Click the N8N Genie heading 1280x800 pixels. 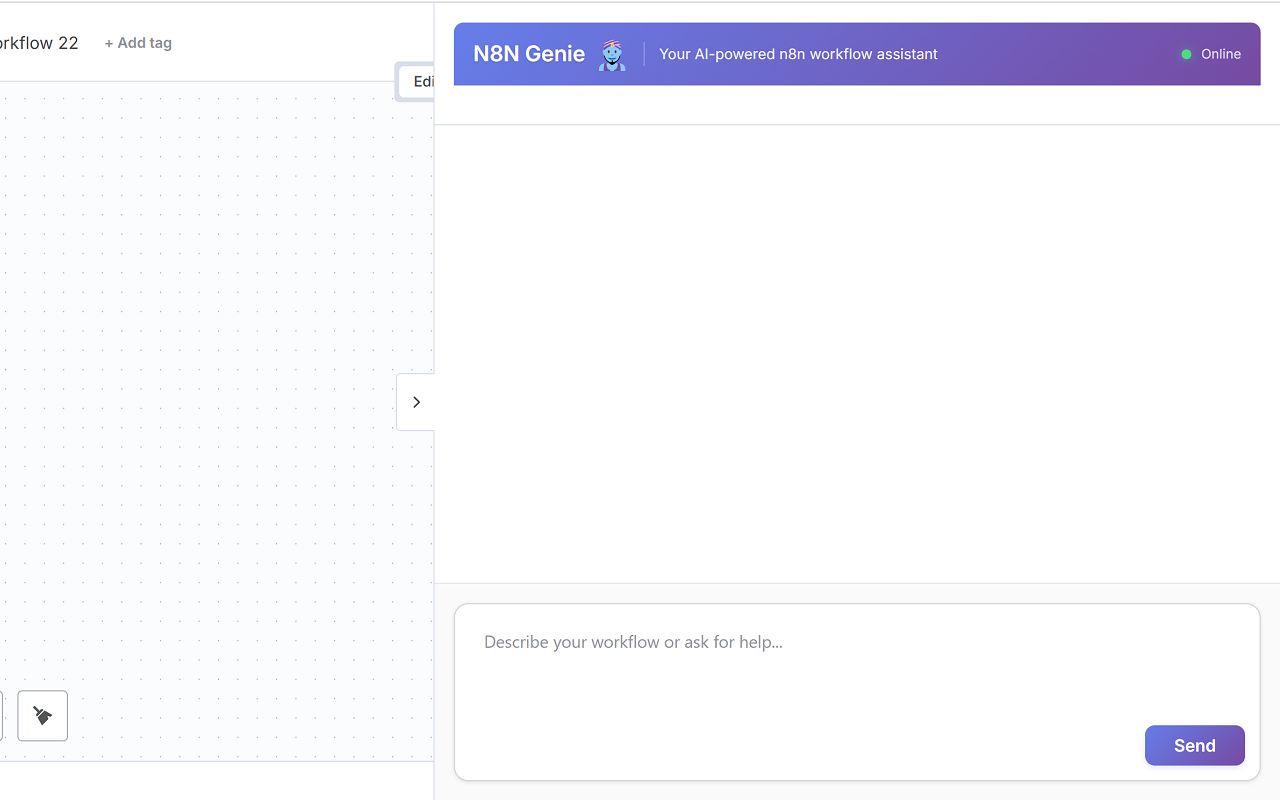529,54
